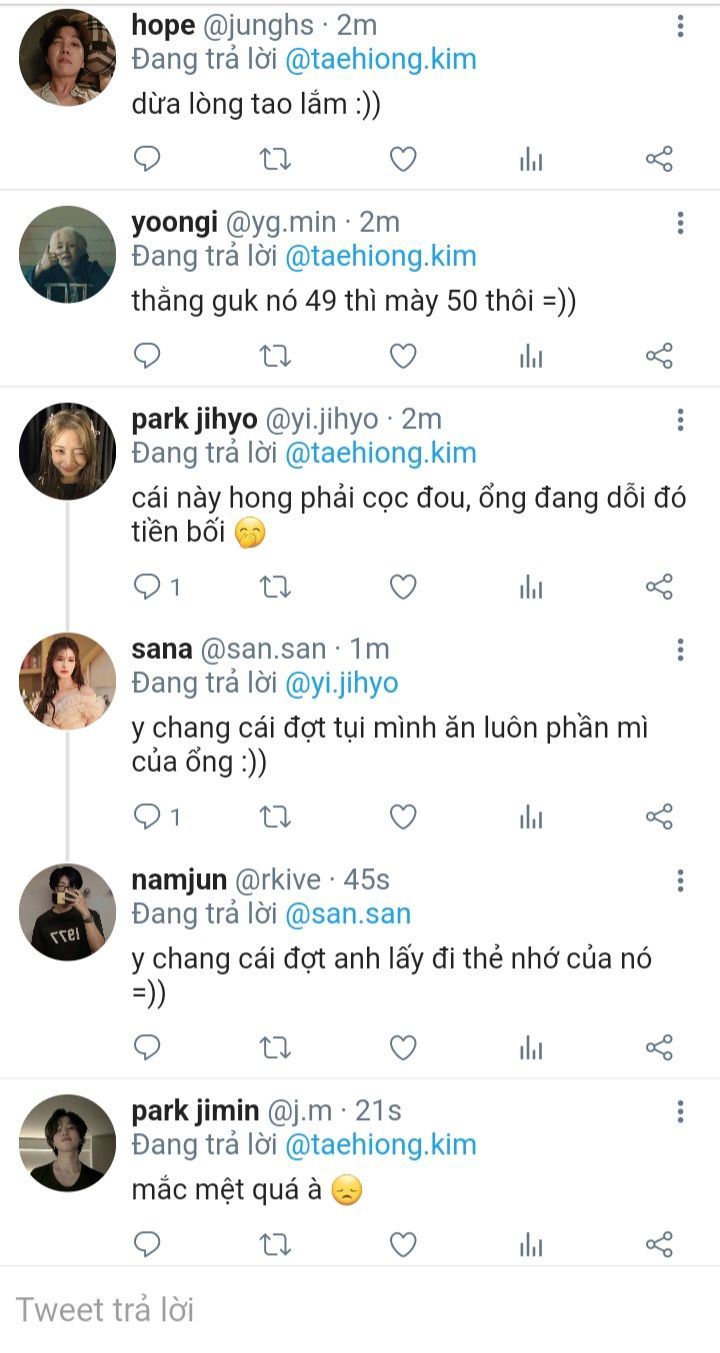
Task: Like park jihyo's tweet
Action: pos(403,587)
